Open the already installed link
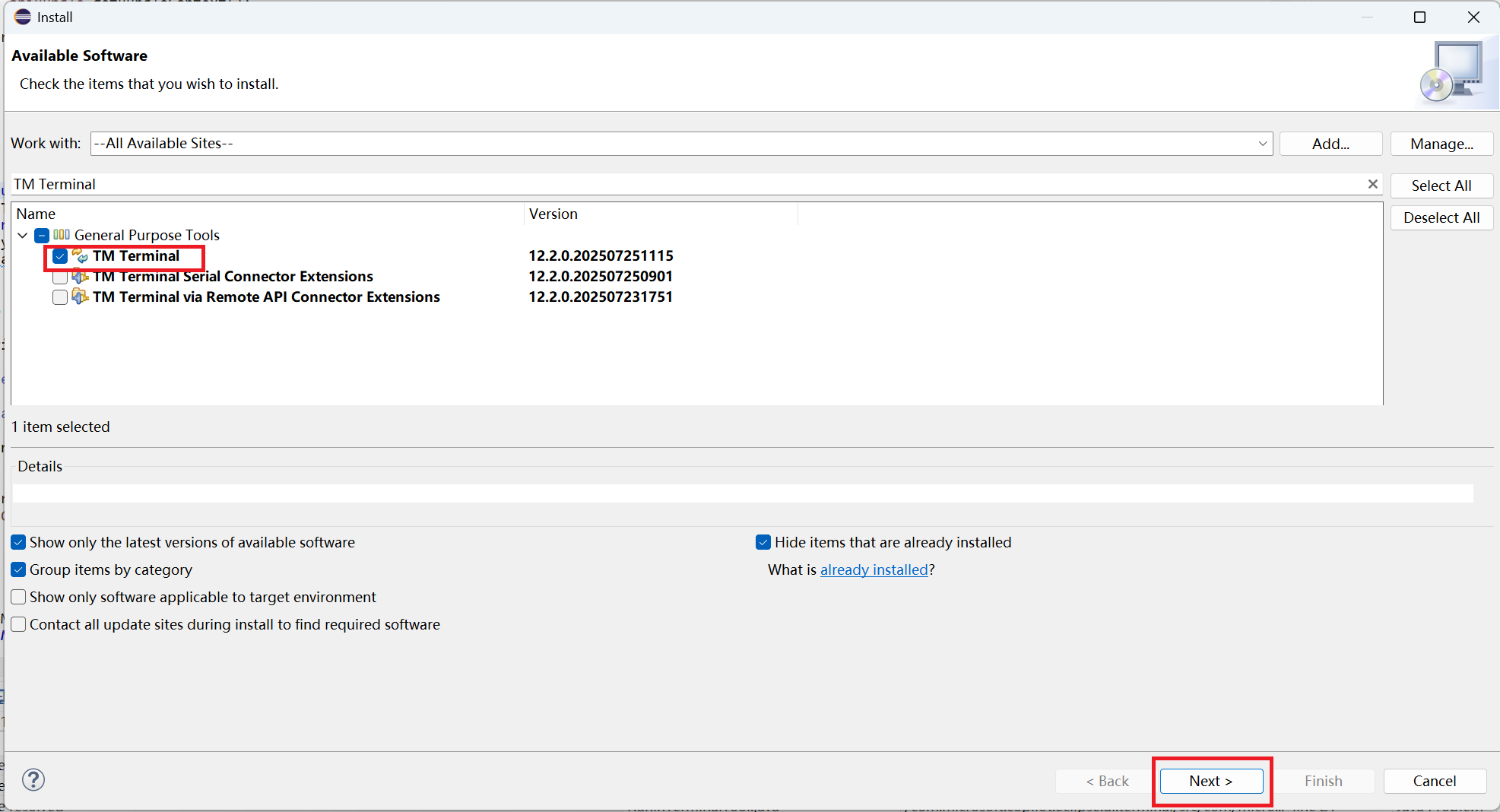Viewport: 1500px width, 812px height. (x=874, y=569)
